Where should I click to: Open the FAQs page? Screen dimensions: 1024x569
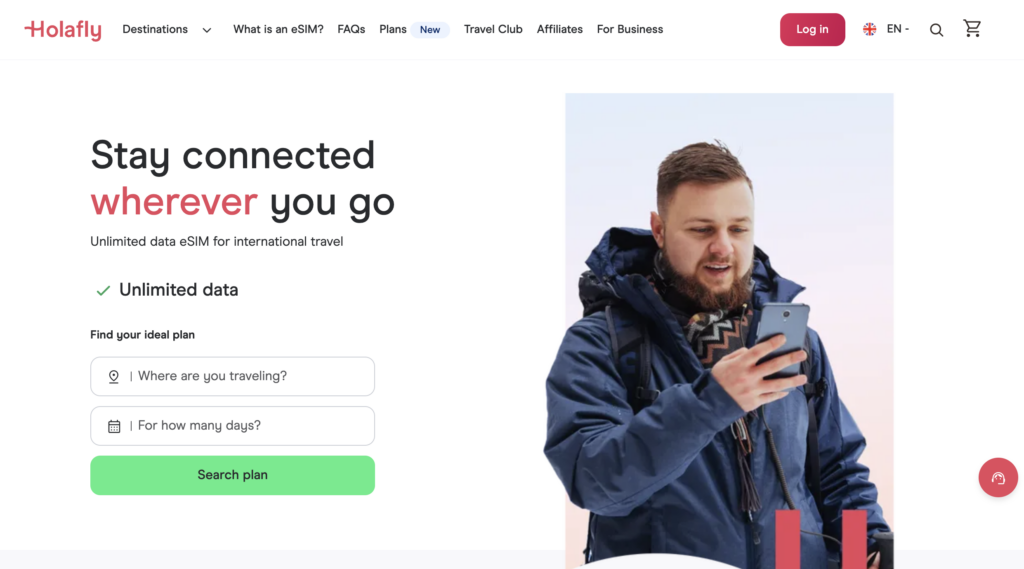point(351,29)
